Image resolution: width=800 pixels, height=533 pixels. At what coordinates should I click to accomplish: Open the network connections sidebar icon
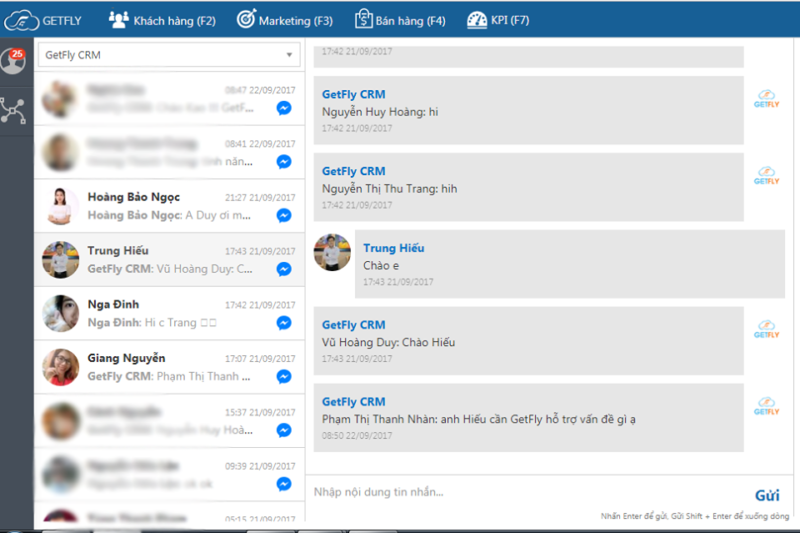13,111
